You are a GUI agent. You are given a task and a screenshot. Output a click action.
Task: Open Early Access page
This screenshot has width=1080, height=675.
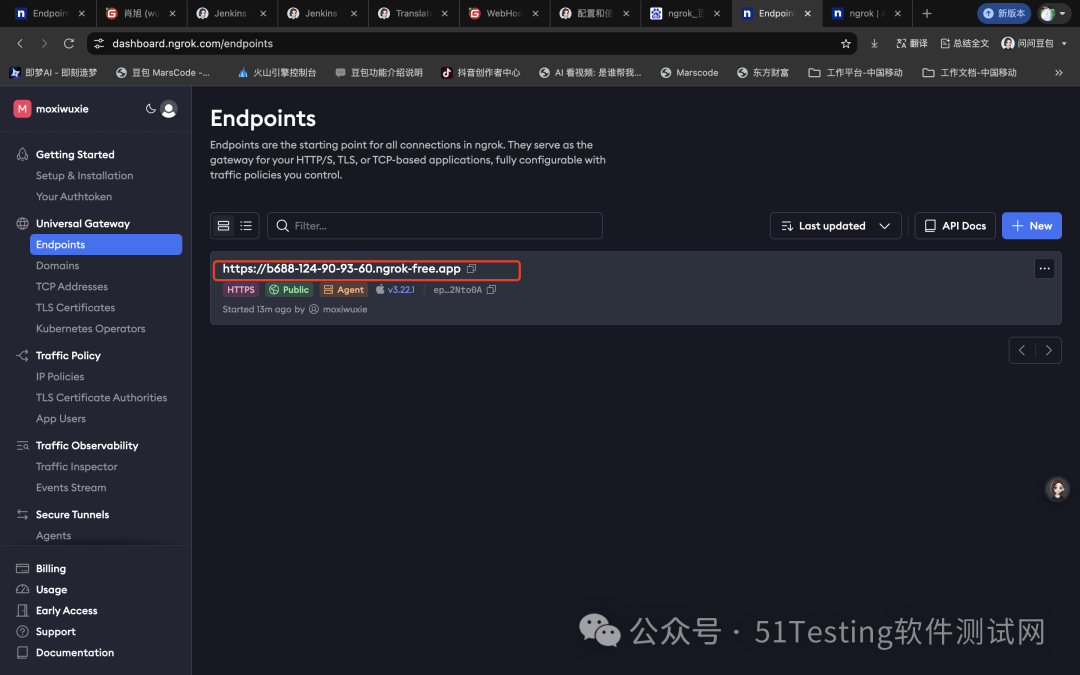(x=66, y=611)
